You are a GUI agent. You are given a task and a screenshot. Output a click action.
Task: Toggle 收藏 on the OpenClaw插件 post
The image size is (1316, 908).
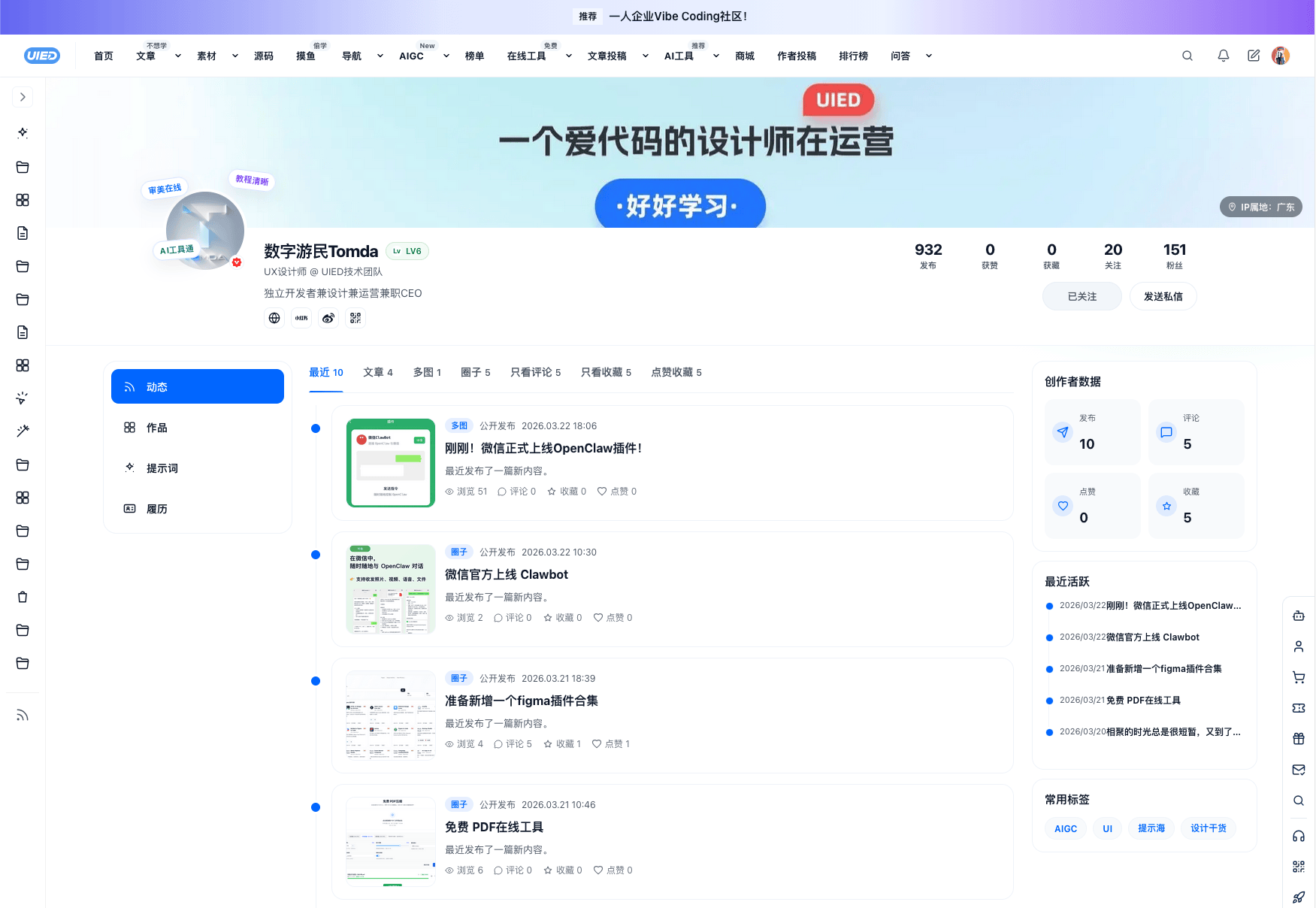click(567, 492)
